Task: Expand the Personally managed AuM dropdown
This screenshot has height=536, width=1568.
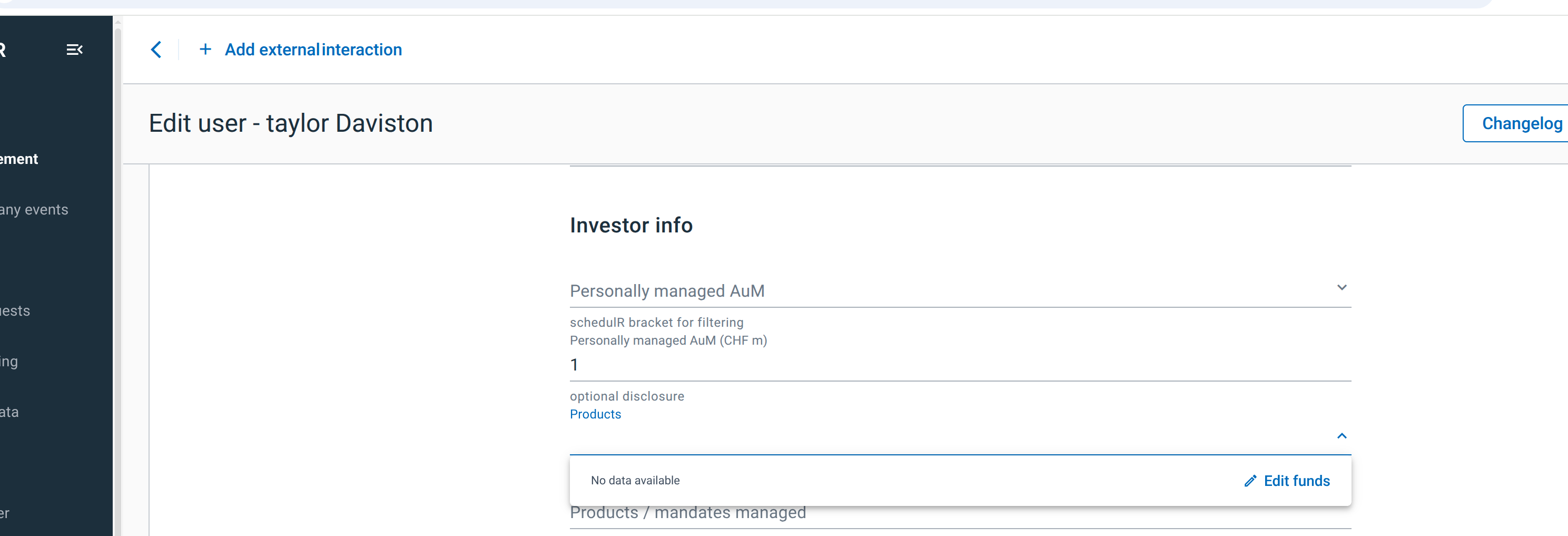Action: (x=960, y=290)
